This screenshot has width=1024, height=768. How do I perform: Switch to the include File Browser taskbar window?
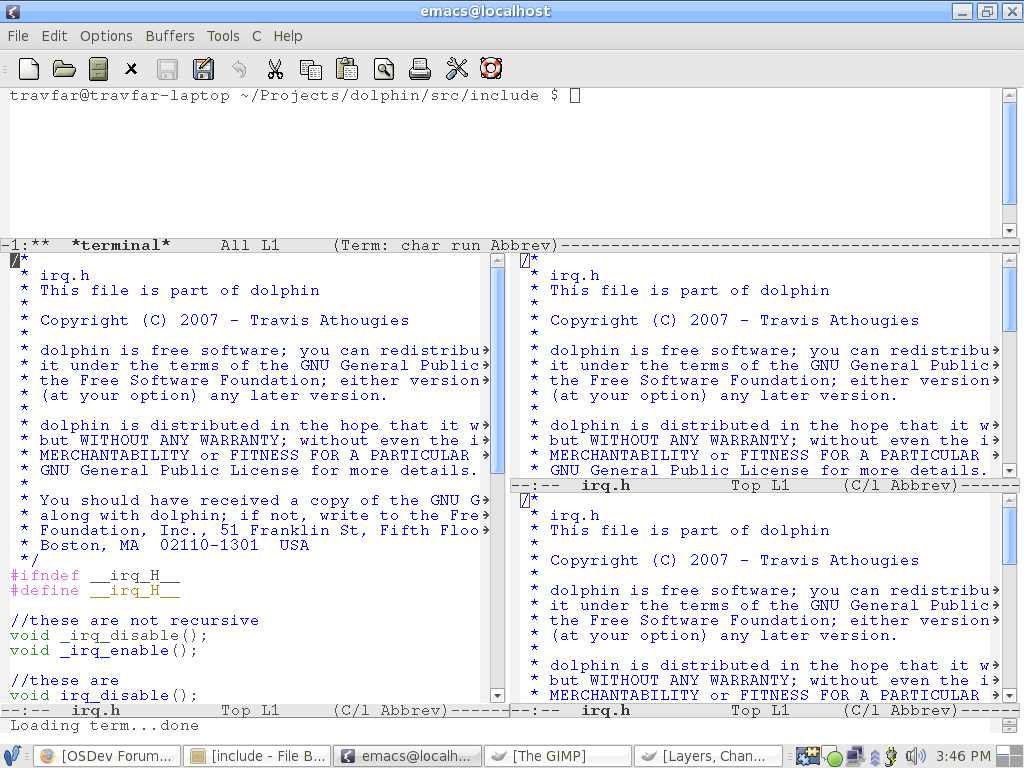tap(257, 756)
